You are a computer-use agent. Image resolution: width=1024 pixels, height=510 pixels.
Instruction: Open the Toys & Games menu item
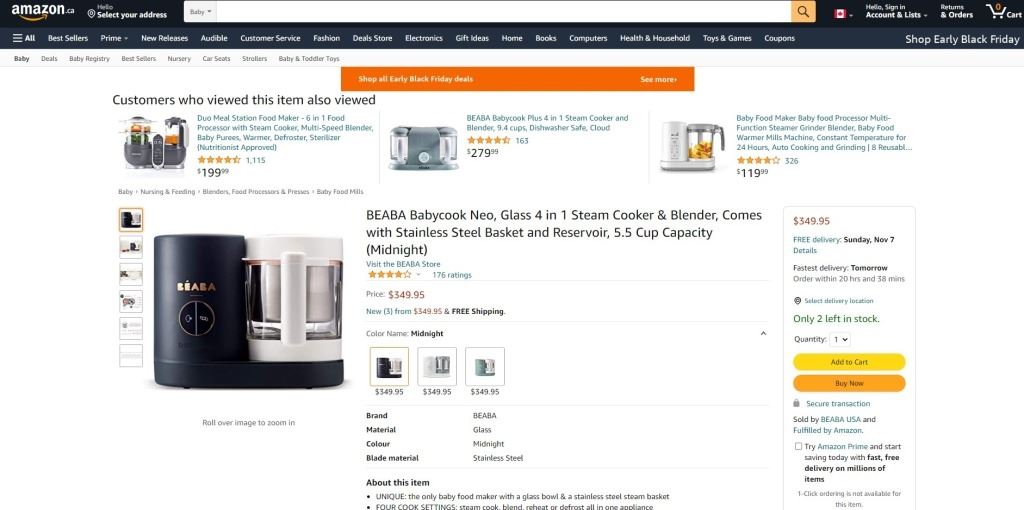click(x=727, y=38)
